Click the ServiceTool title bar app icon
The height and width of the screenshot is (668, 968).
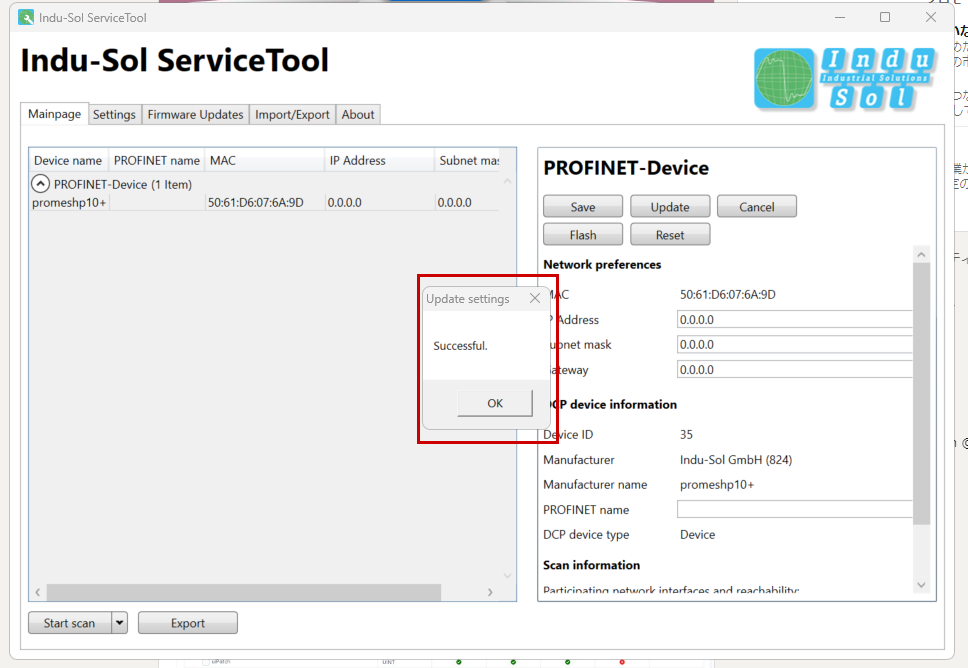26,17
